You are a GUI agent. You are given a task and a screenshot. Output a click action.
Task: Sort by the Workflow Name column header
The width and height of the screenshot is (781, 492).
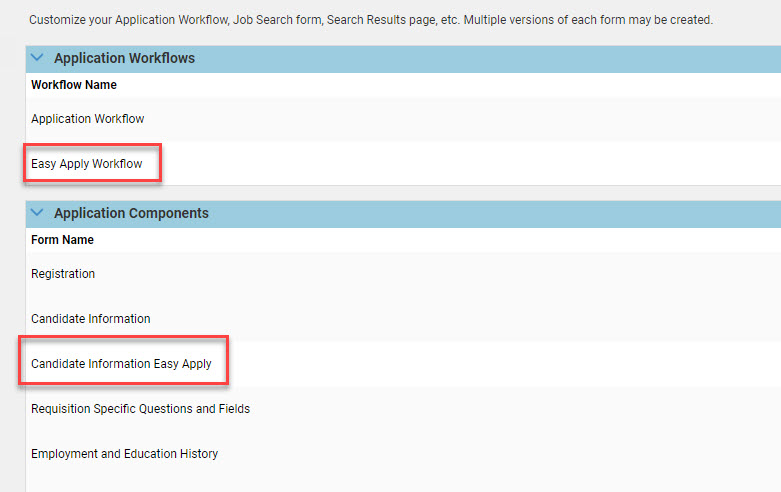[74, 85]
